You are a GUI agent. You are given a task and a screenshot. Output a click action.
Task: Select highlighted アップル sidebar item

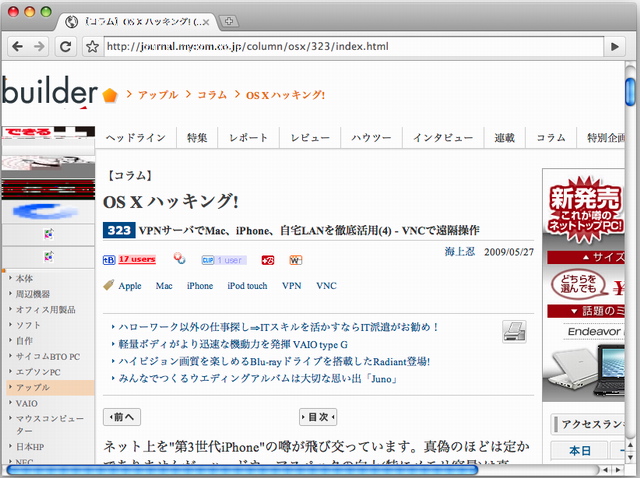pyautogui.click(x=50, y=387)
